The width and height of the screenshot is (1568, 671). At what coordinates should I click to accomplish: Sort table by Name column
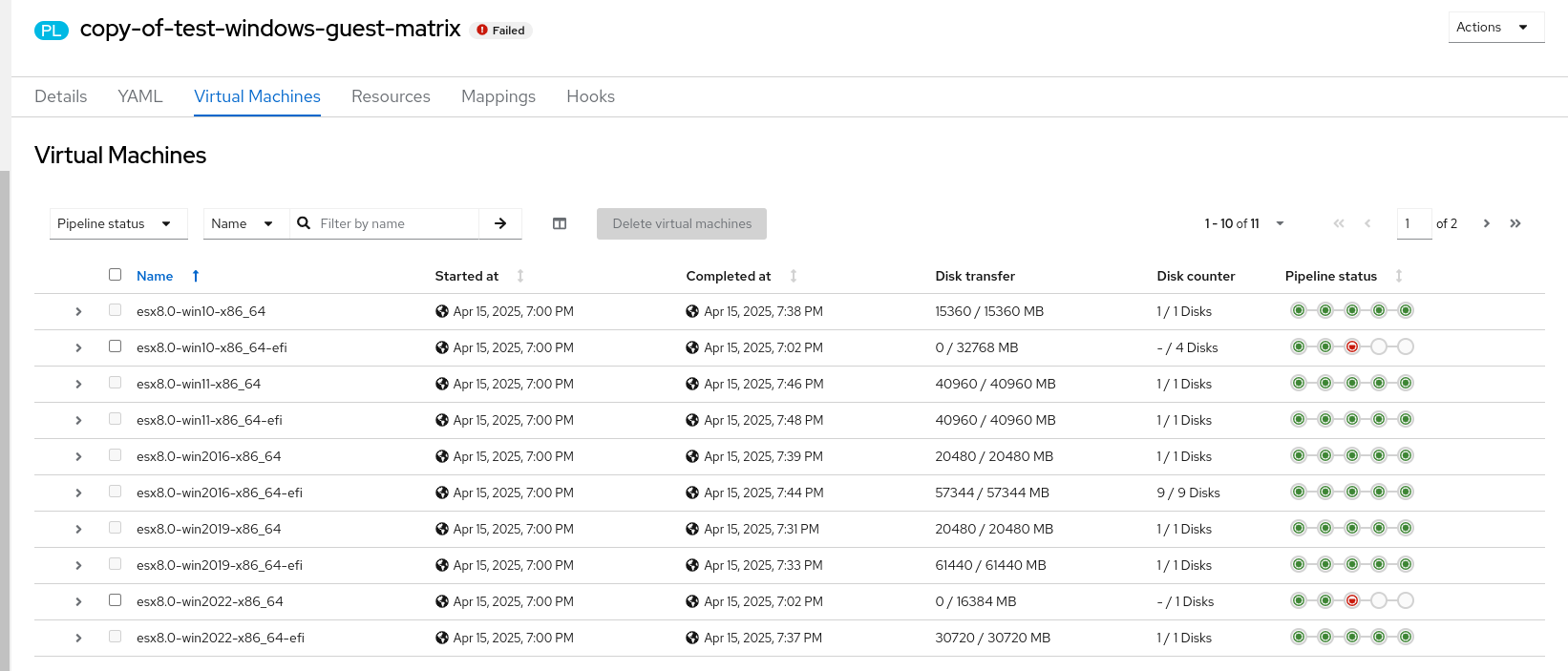156,276
